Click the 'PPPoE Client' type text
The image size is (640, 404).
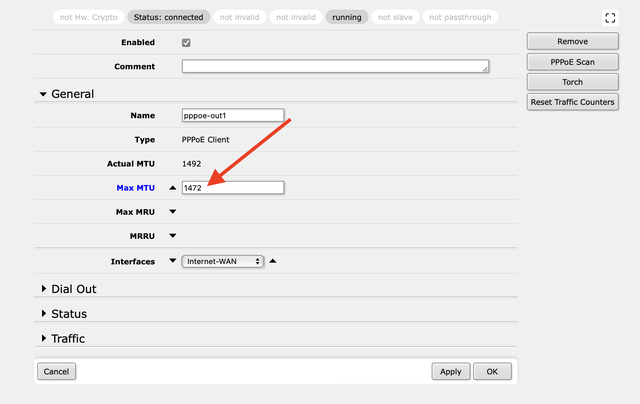(205, 140)
